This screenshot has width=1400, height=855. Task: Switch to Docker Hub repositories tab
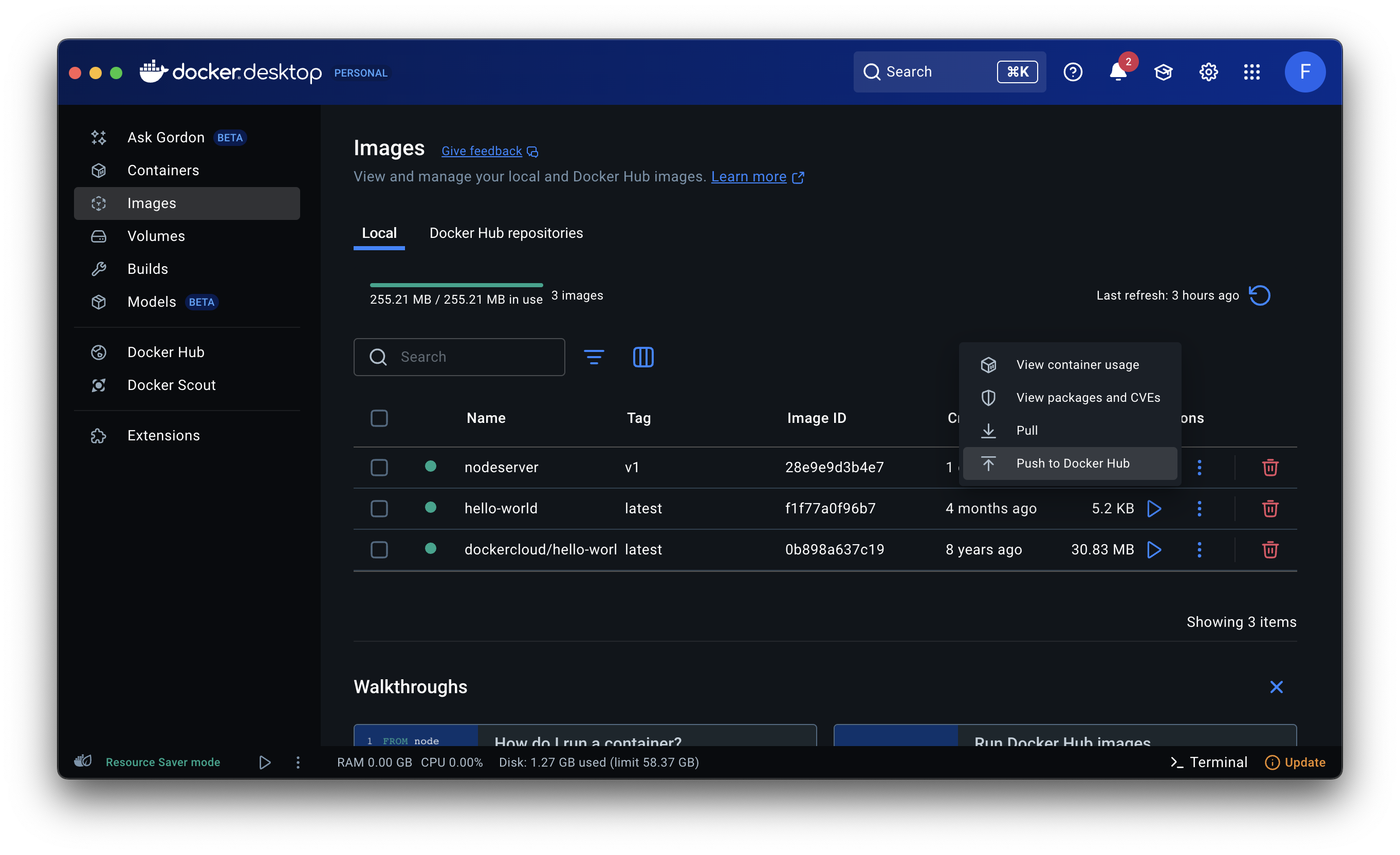(x=506, y=233)
